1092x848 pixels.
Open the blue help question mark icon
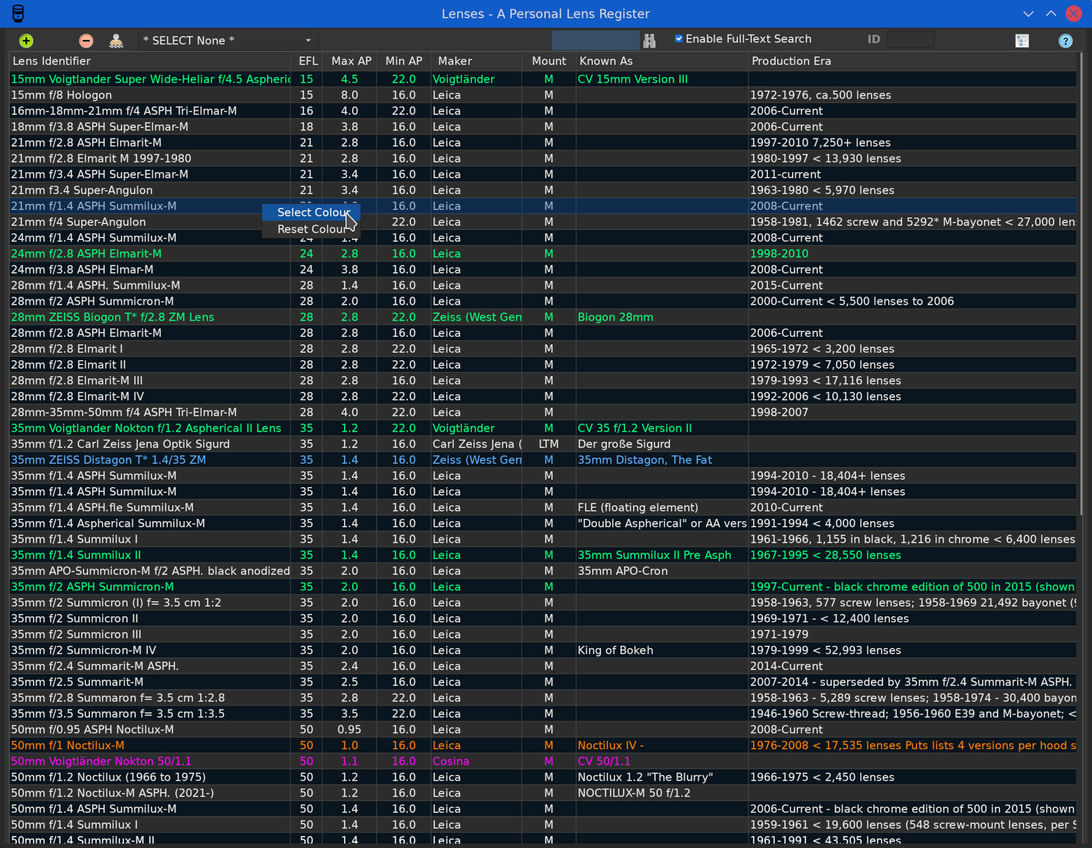click(x=1065, y=41)
